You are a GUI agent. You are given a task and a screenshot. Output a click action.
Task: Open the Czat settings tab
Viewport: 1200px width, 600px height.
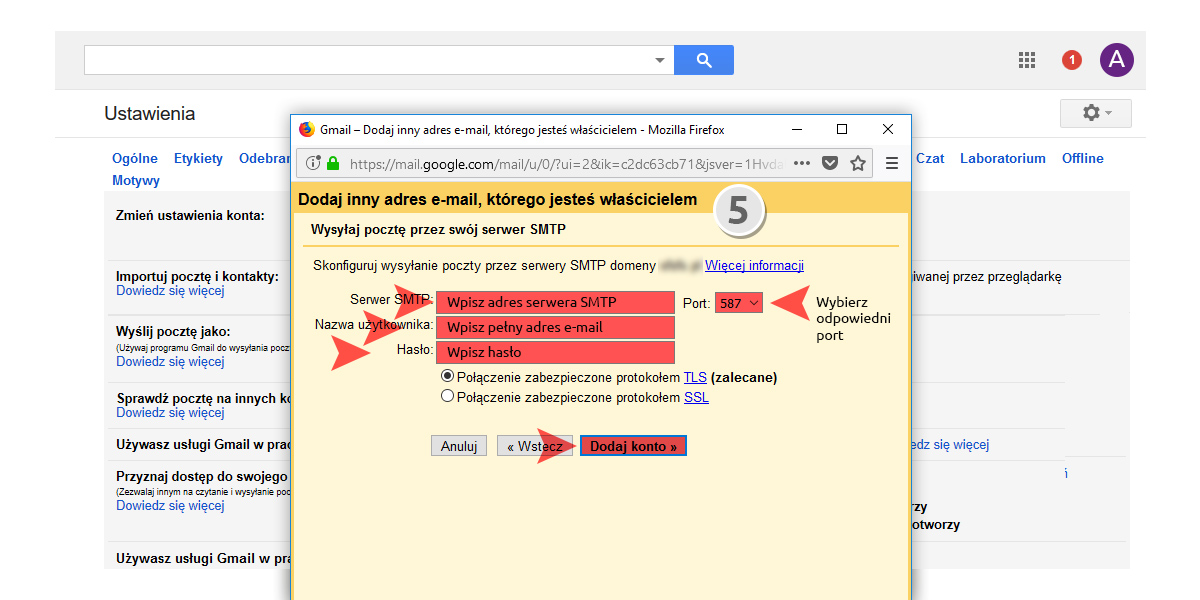930,158
